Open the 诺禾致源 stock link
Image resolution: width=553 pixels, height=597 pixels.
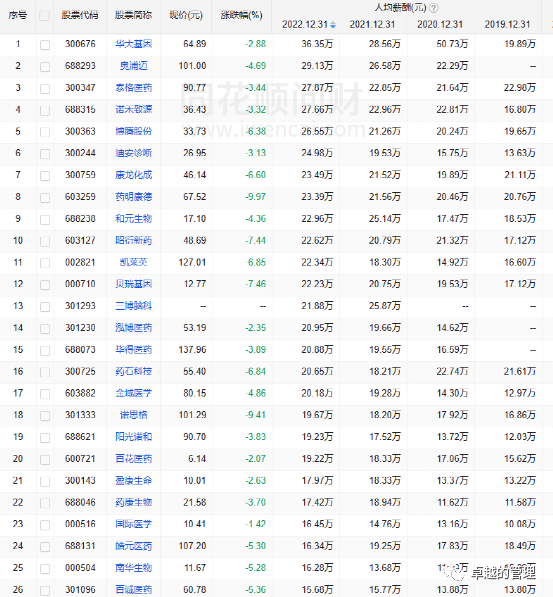click(134, 110)
